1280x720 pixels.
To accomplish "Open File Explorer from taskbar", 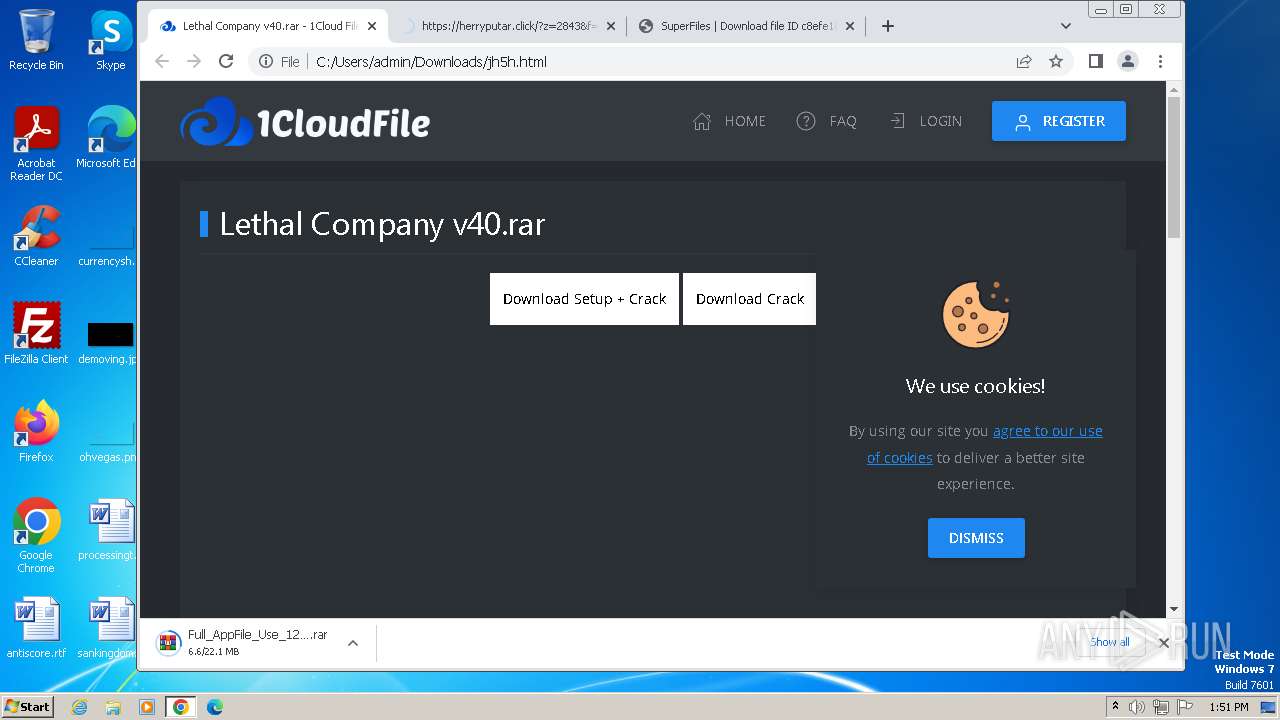I will 113,707.
